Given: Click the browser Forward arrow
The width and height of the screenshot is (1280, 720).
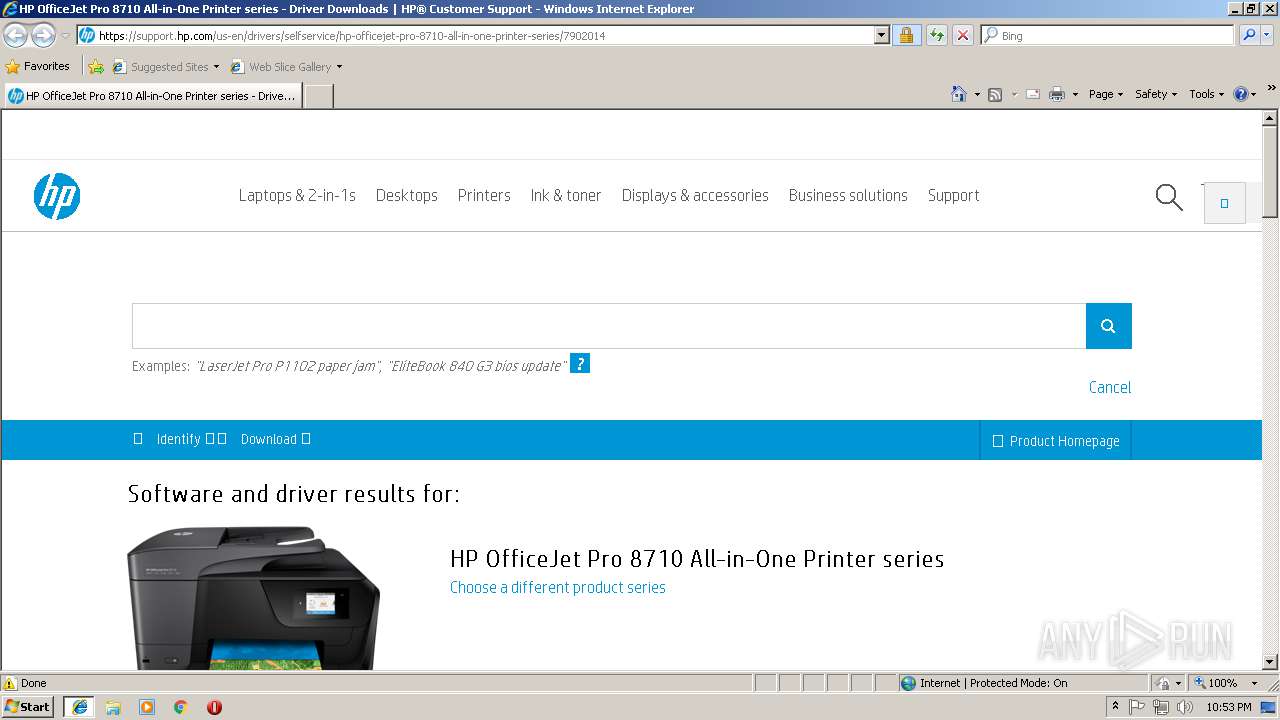Looking at the screenshot, I should tap(43, 35).
